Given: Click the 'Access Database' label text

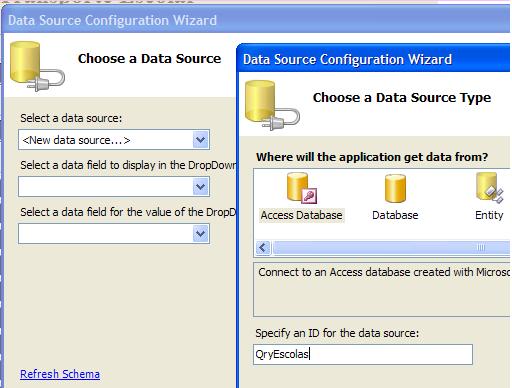Looking at the screenshot, I should click(x=301, y=215).
